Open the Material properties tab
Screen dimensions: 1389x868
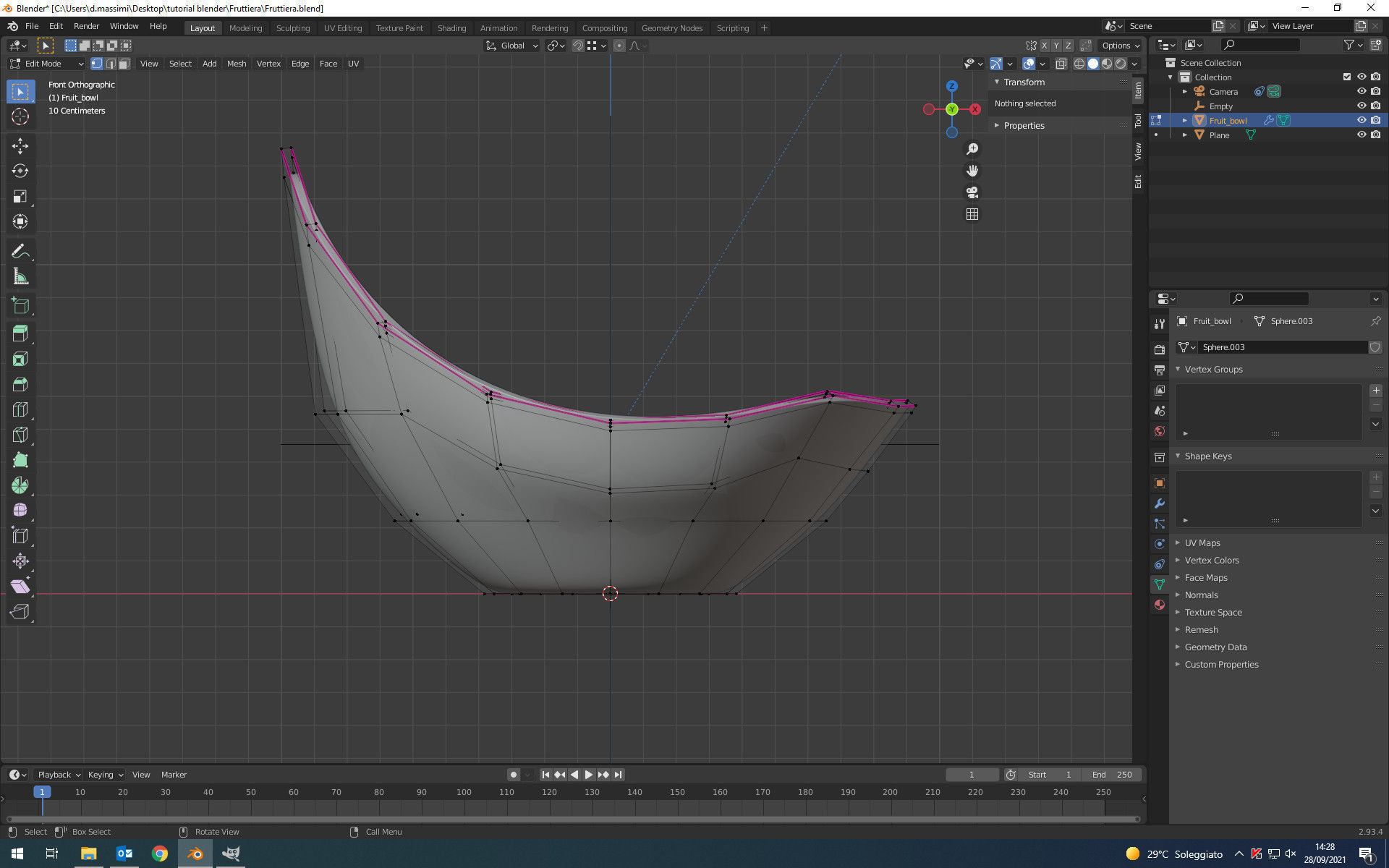tap(1160, 605)
